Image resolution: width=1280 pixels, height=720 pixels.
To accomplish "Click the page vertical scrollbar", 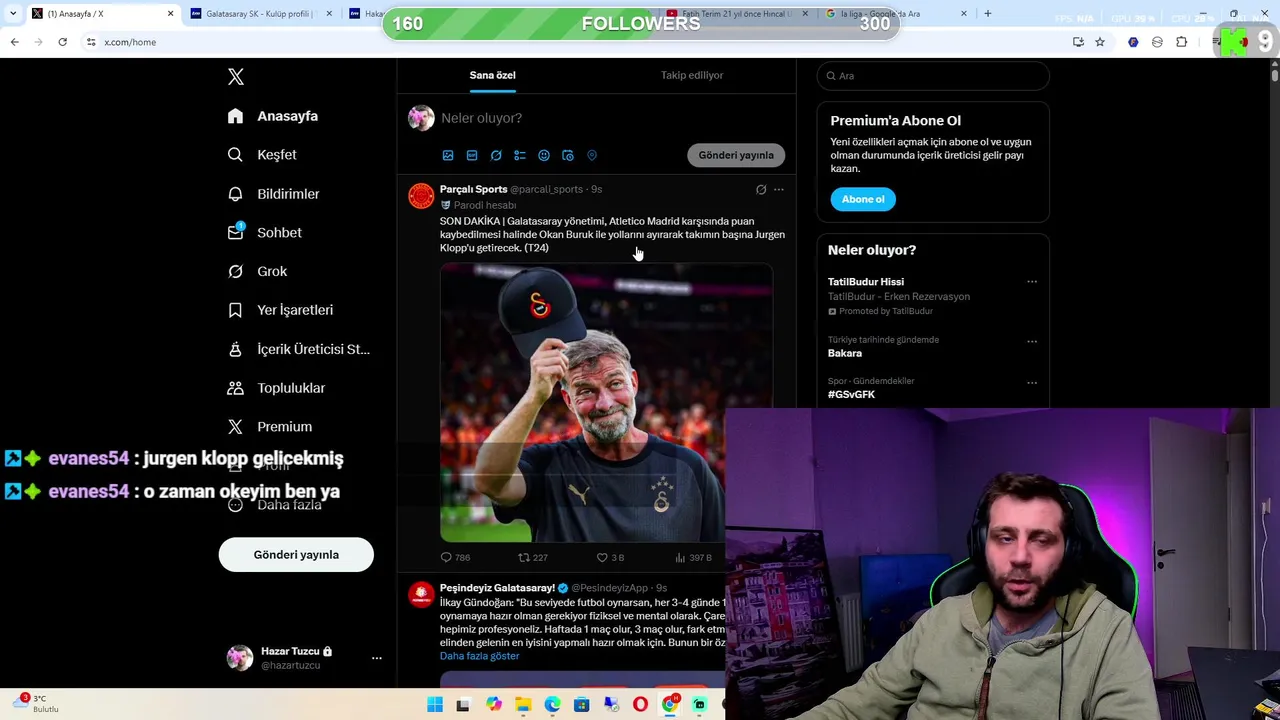I will 1275,75.
